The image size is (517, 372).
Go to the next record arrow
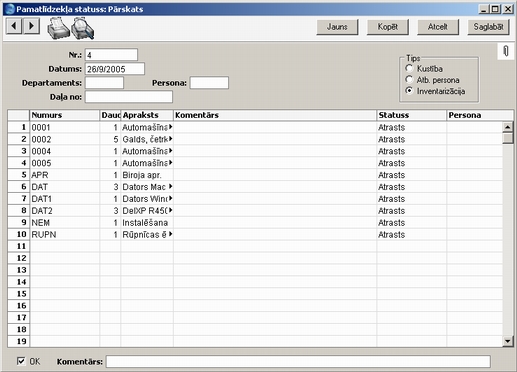click(31, 26)
